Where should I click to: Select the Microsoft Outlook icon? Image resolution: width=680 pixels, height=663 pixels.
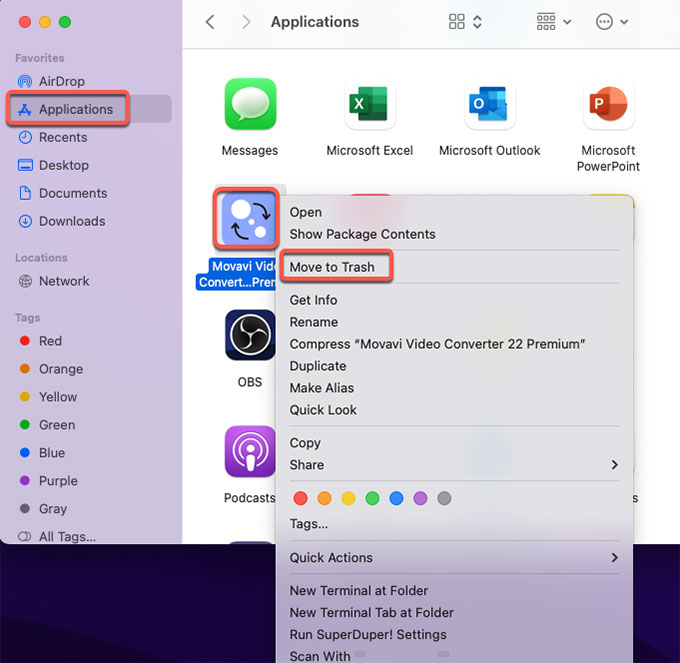489,104
